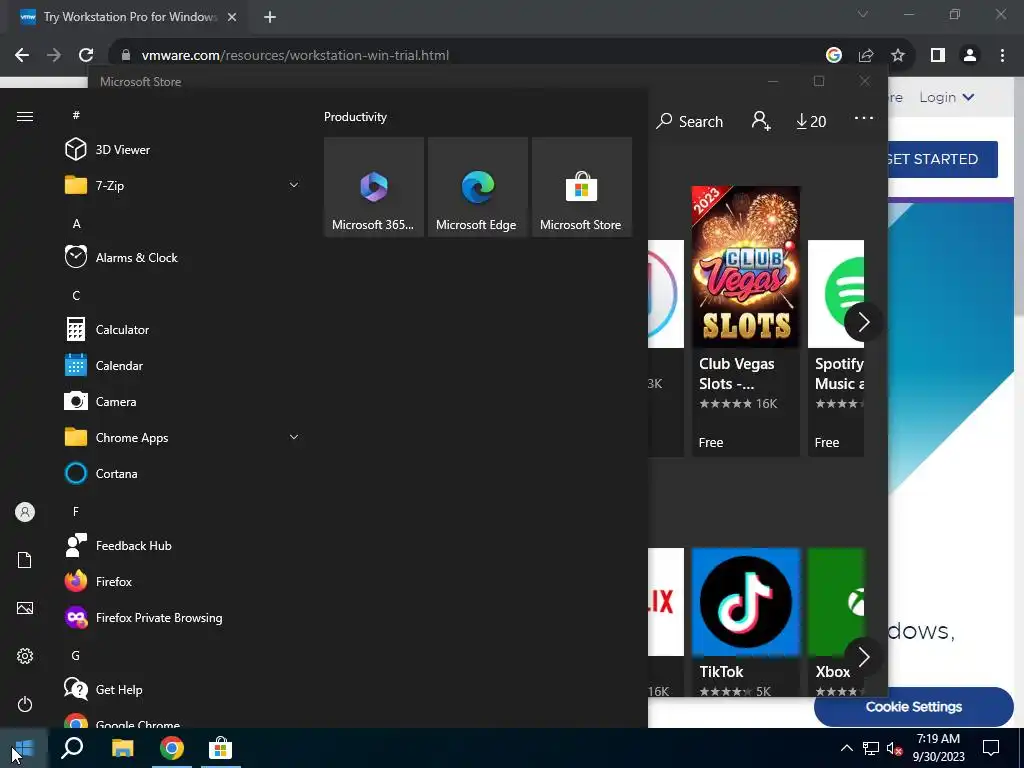Click the Google icon in address bar
Screen dimensions: 1024x768
pyautogui.click(x=833, y=55)
